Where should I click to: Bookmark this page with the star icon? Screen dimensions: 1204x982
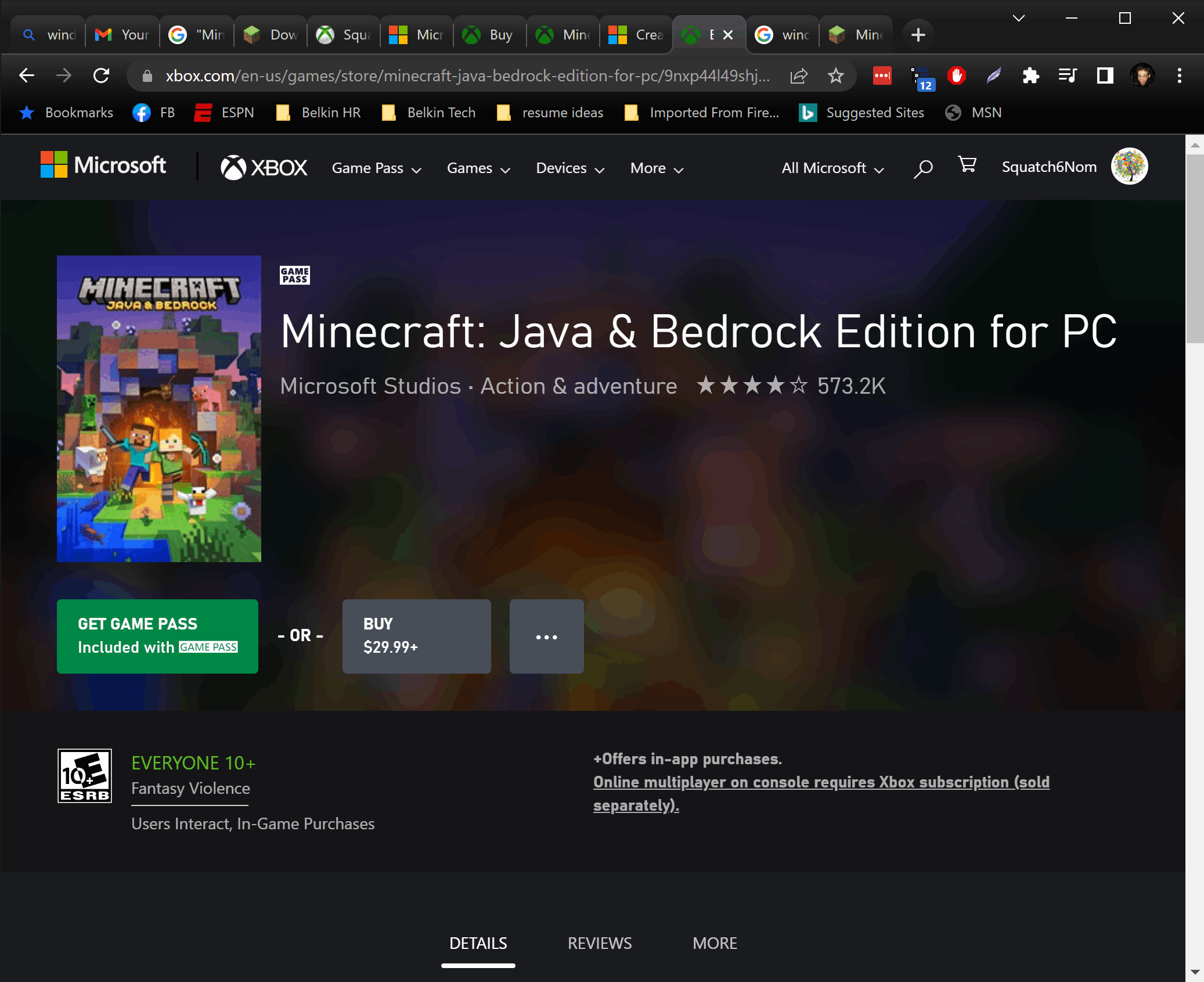[x=835, y=75]
